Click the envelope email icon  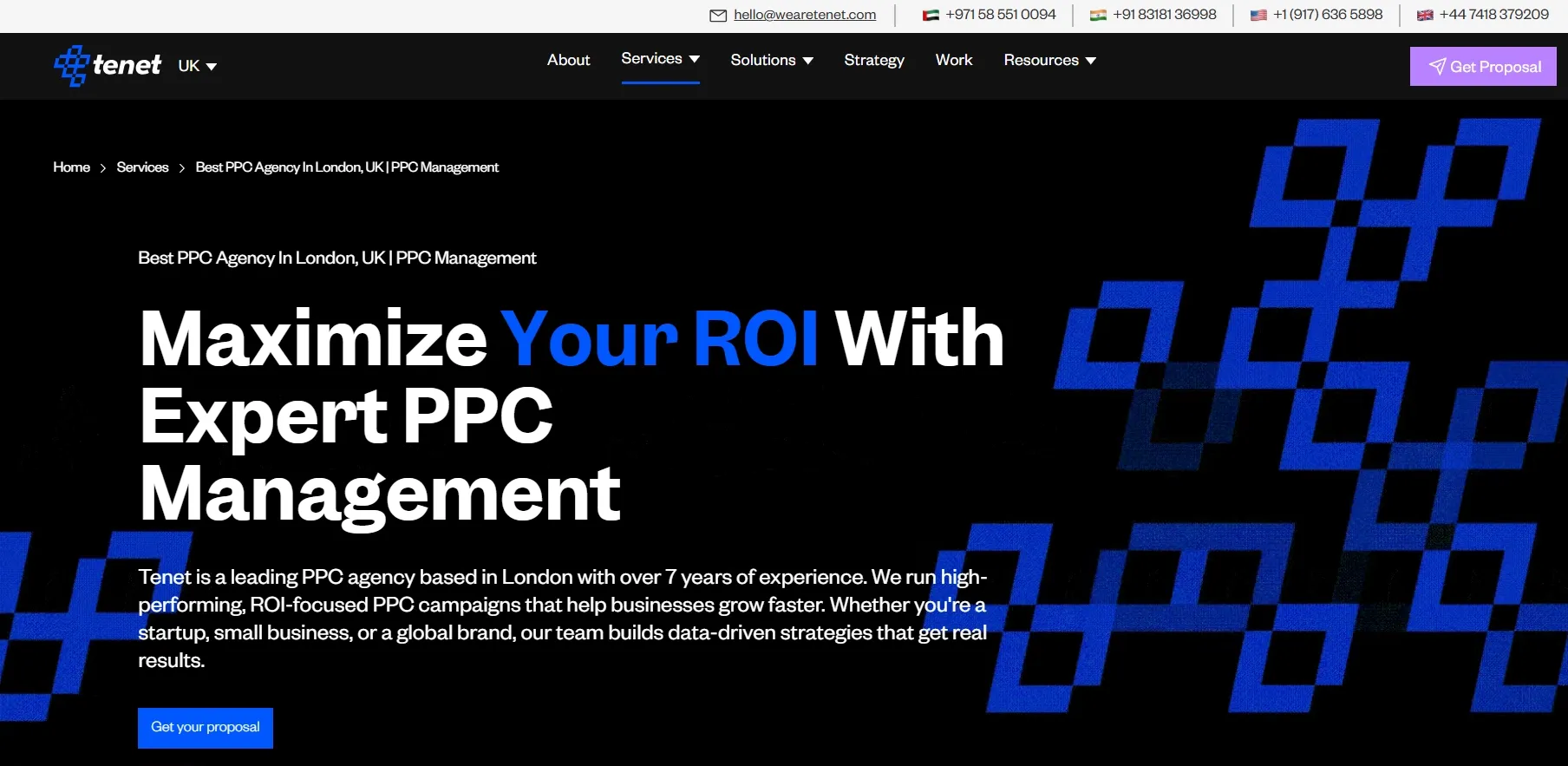pyautogui.click(x=717, y=15)
